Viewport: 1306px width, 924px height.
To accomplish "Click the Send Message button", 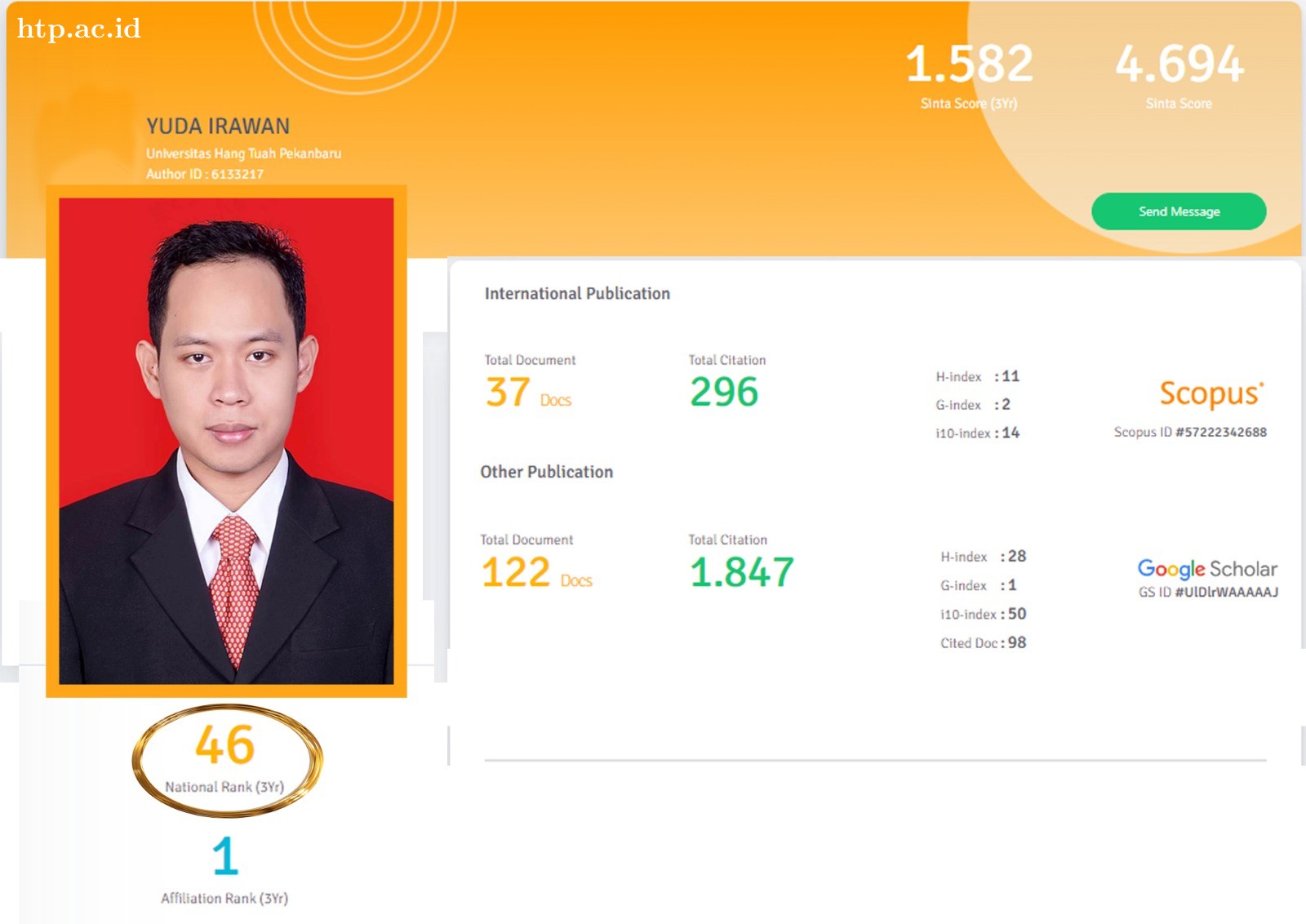I will 1178,211.
